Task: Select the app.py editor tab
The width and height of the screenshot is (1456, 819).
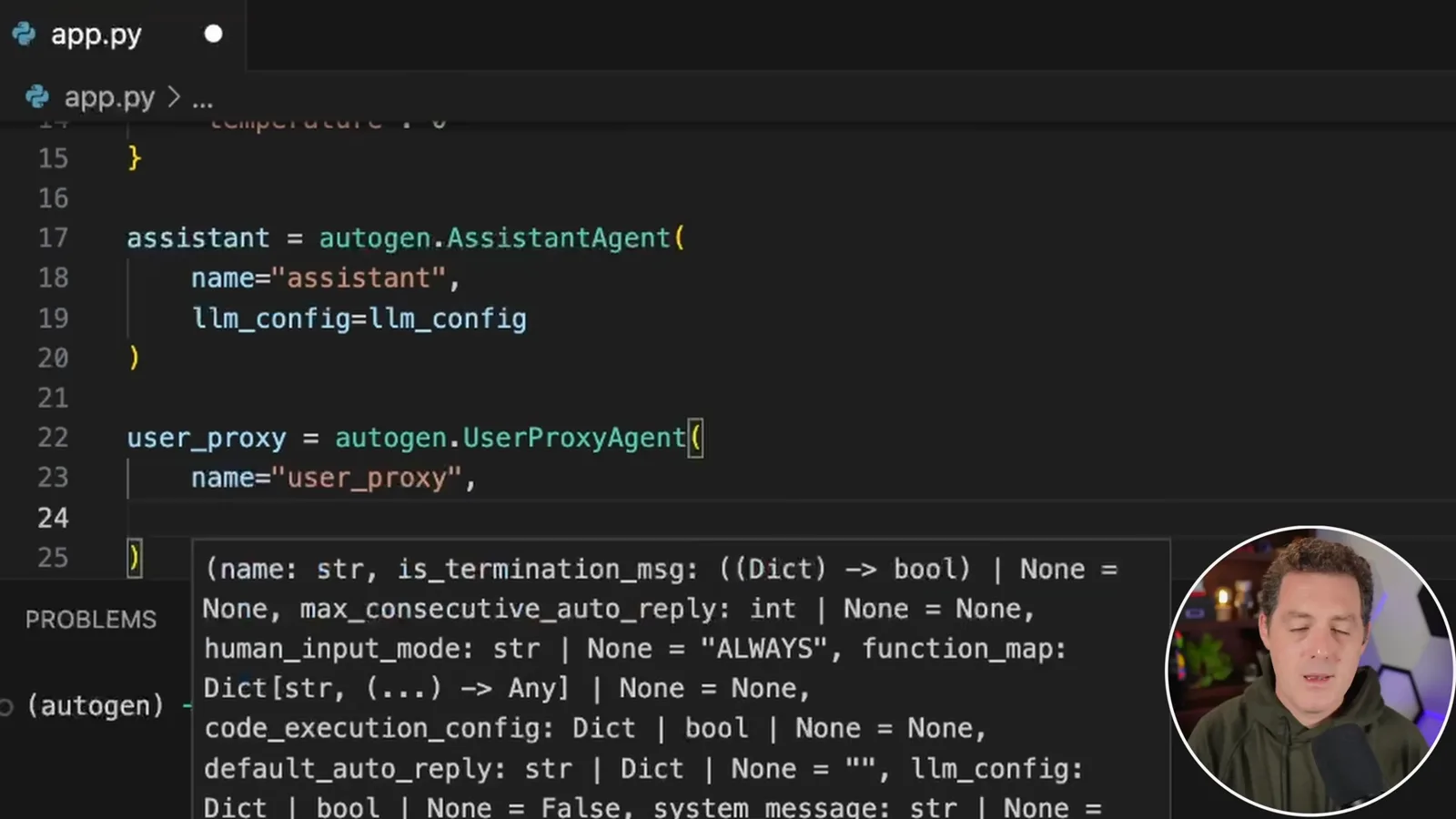Action: [x=123, y=35]
